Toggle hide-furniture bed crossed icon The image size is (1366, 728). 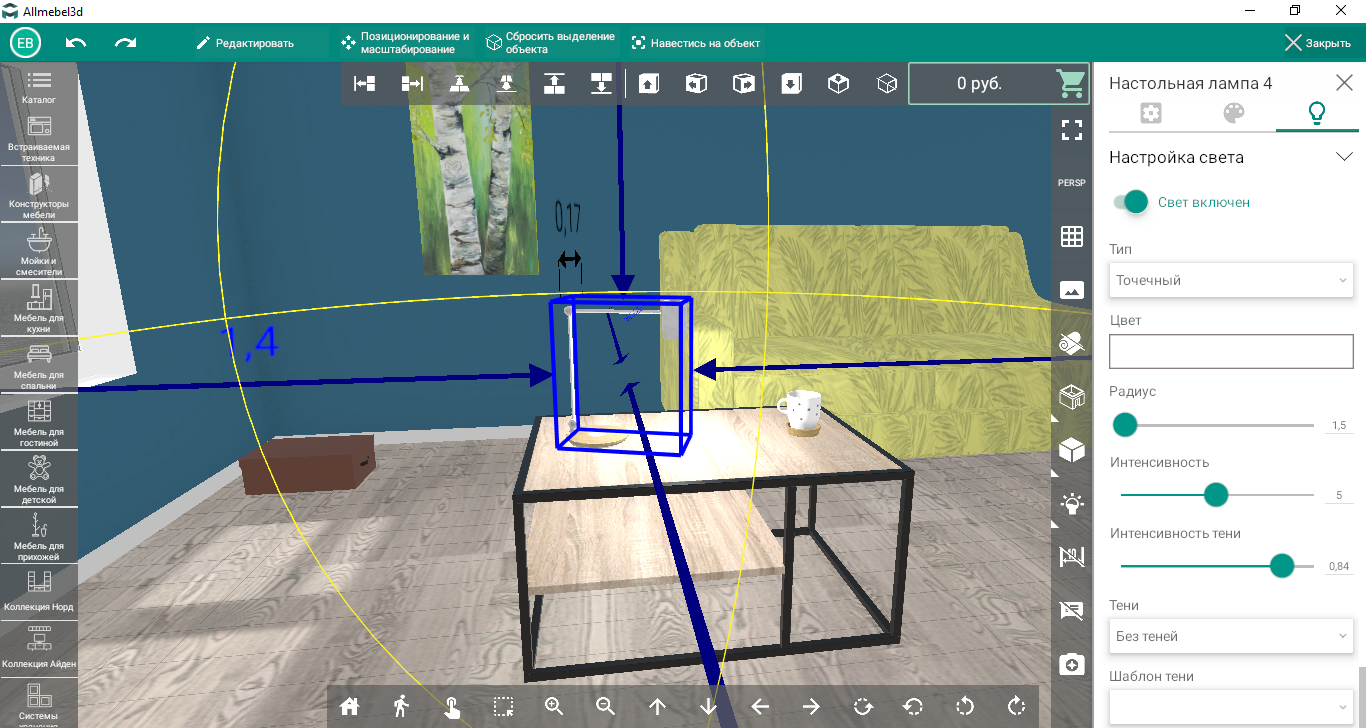click(x=1072, y=557)
